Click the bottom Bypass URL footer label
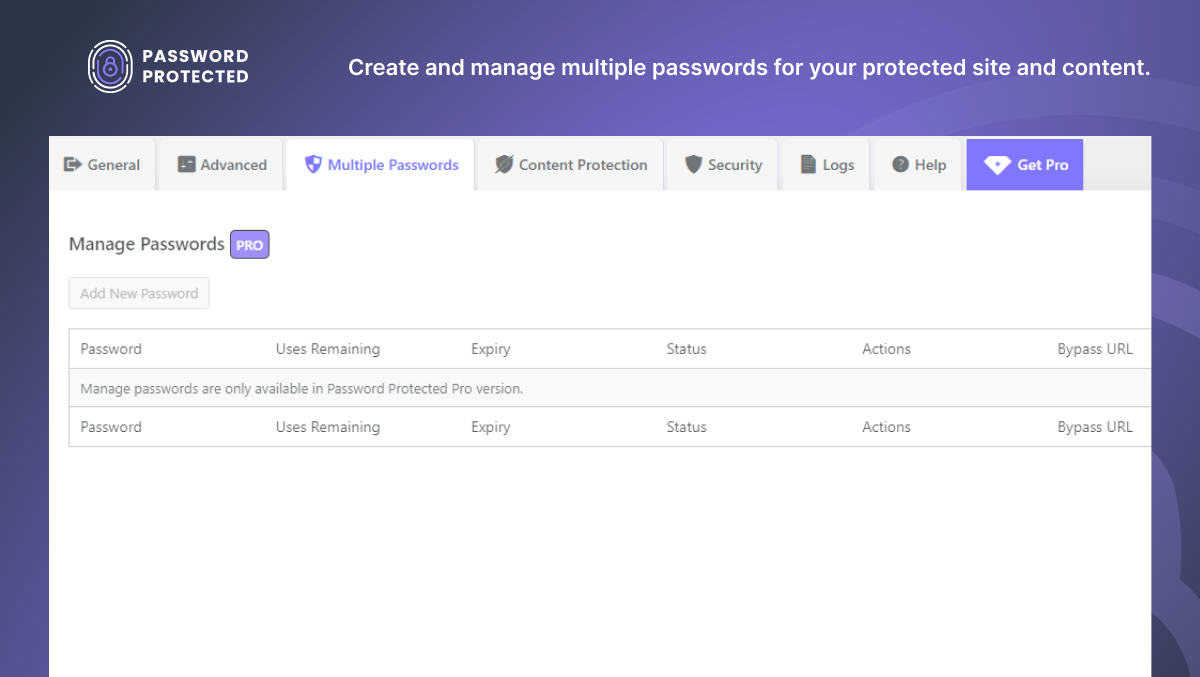 click(x=1095, y=427)
